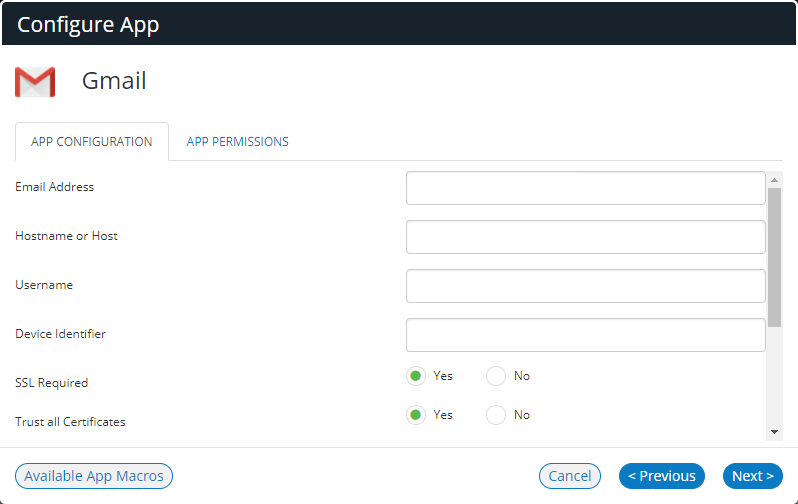Screen dimensions: 798x504
Task: Proceed with the Next button
Action: tap(753, 476)
